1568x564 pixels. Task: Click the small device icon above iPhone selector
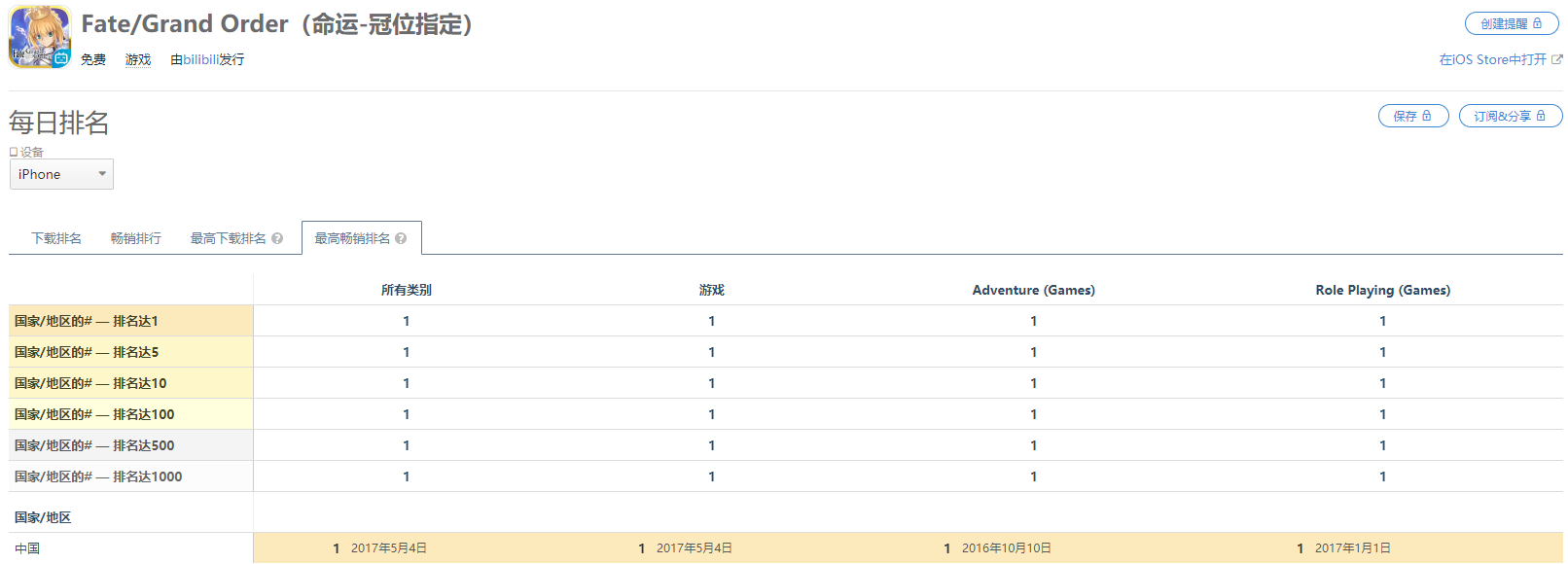[14, 152]
